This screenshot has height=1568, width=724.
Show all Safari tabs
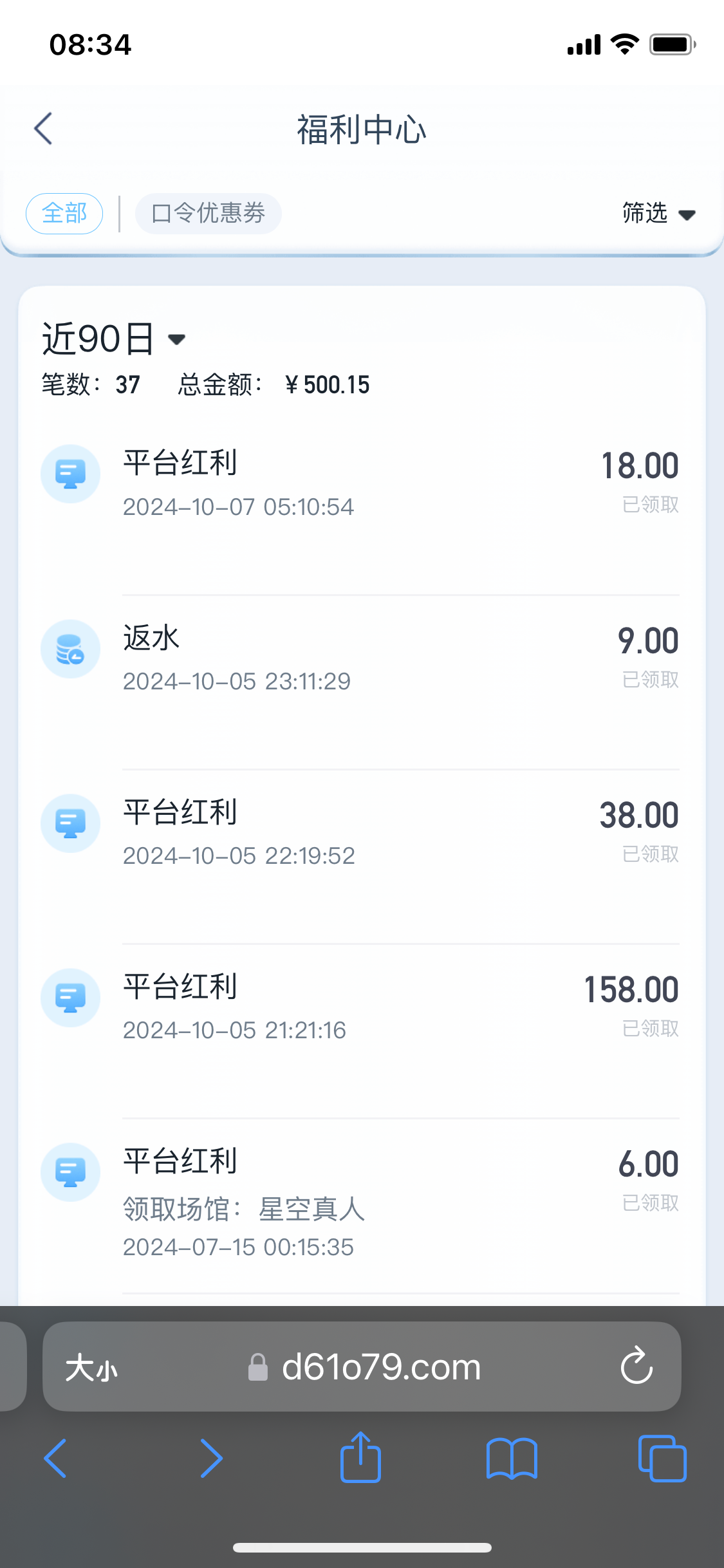pyautogui.click(x=662, y=1458)
